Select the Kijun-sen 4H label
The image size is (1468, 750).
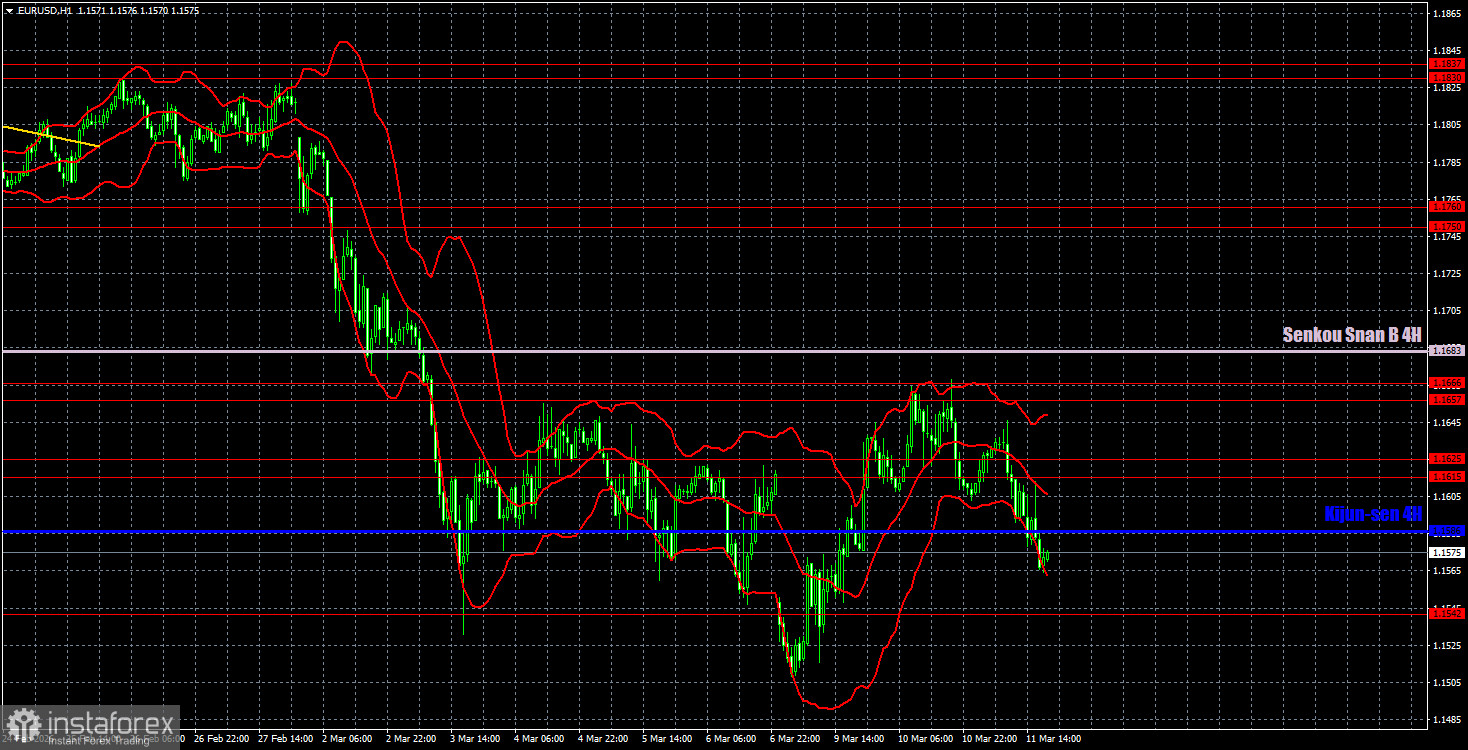point(1373,514)
